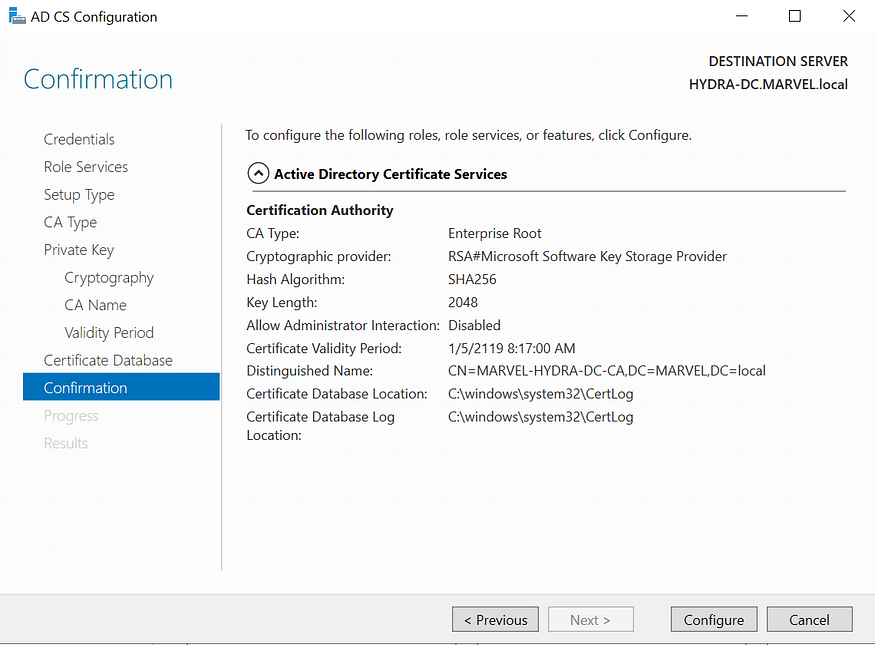Screen dimensions: 875x645
Task: Click the Progress step in the sidebar
Action: pos(71,415)
